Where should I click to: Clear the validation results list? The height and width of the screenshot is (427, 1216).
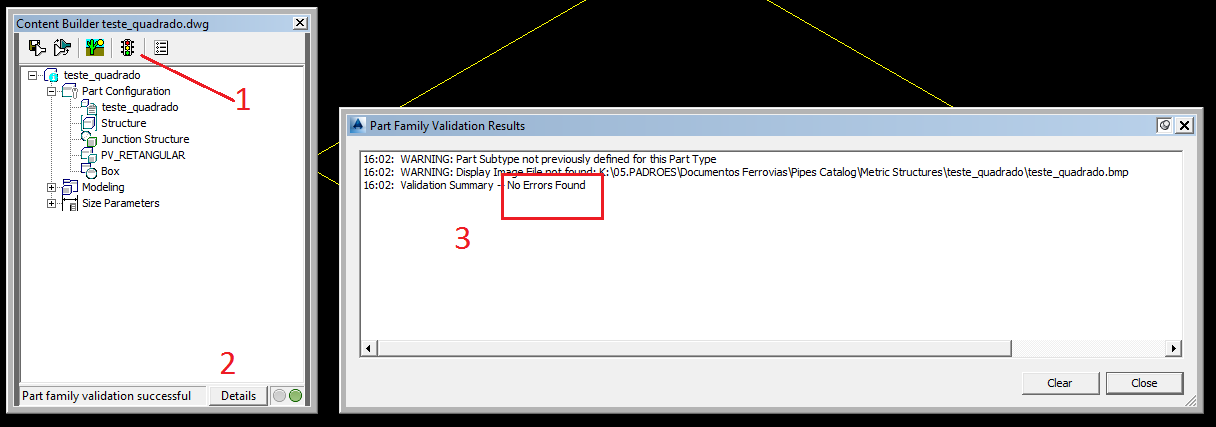pos(1060,383)
